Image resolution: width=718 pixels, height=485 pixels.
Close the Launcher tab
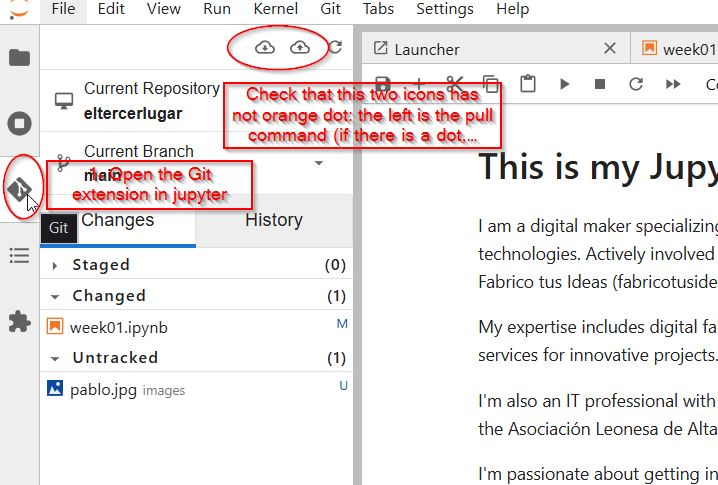click(610, 48)
